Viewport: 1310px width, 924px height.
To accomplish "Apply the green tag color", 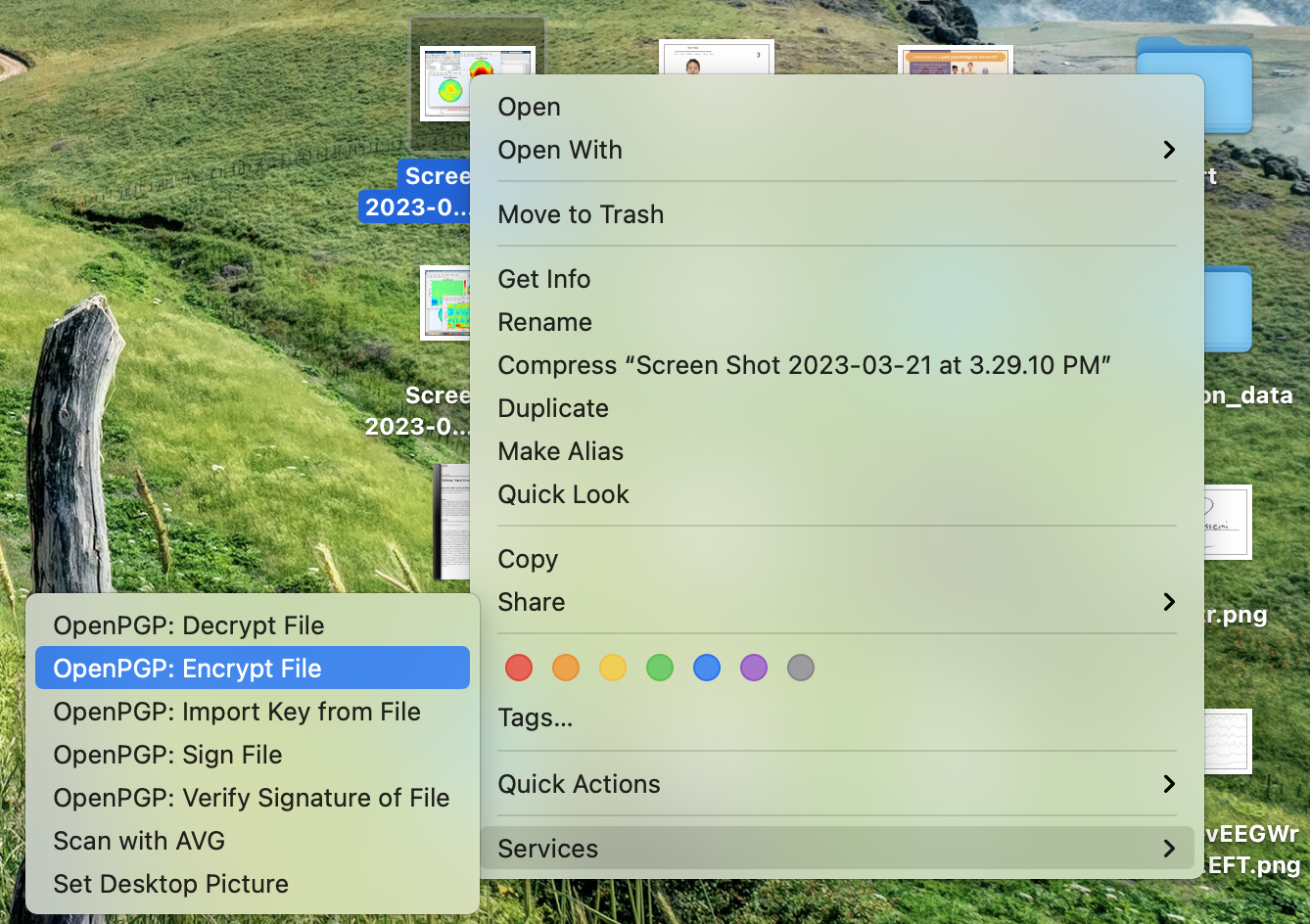I will pyautogui.click(x=660, y=668).
